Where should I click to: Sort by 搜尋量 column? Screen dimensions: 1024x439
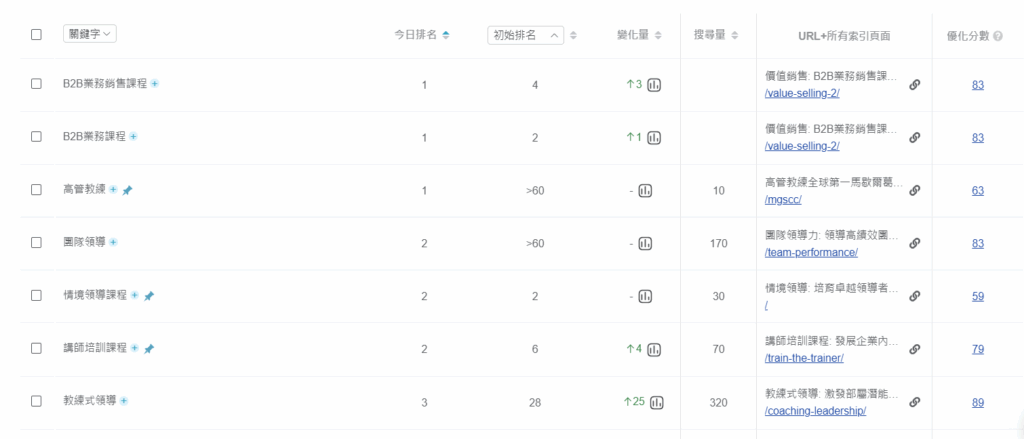(716, 35)
